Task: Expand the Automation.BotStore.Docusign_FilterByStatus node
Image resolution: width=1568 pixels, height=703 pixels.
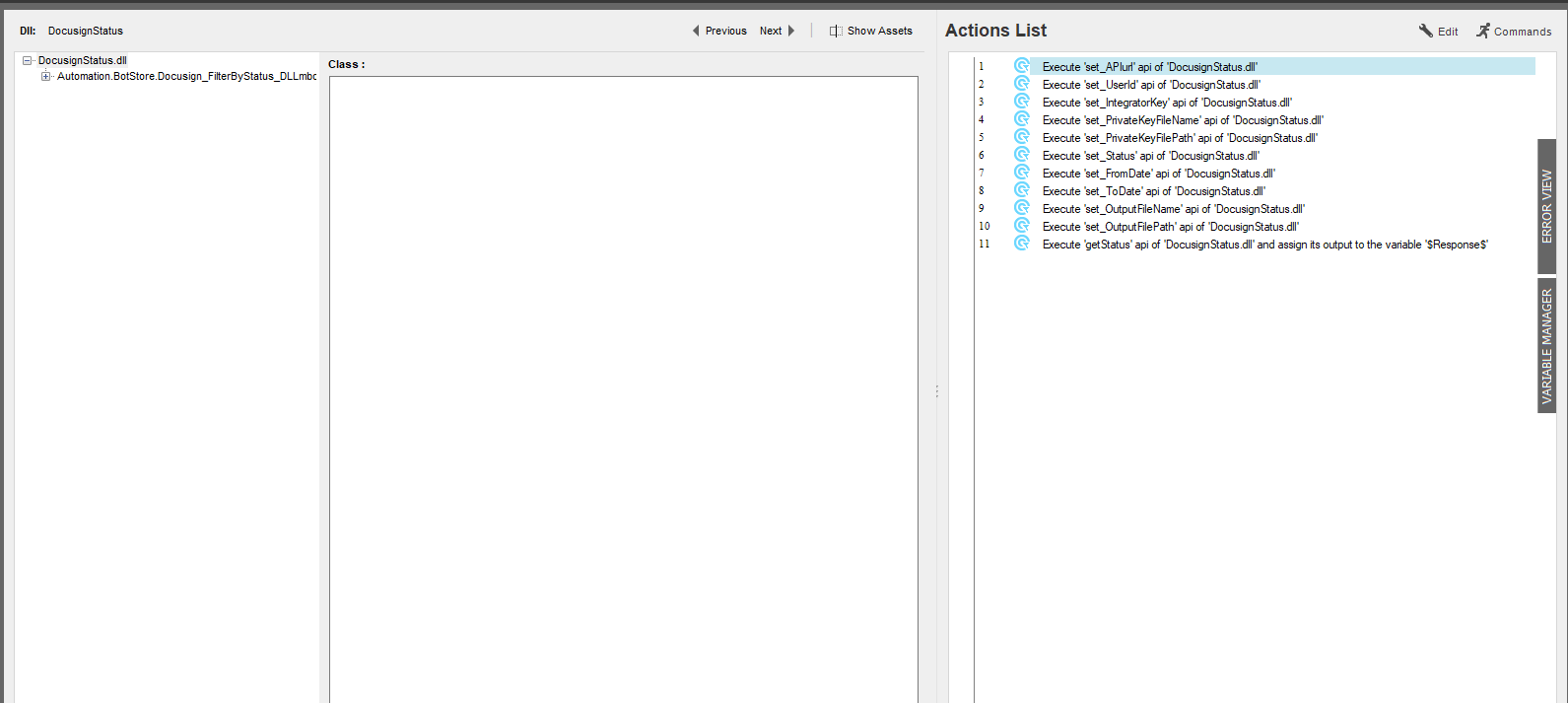Action: click(x=45, y=76)
